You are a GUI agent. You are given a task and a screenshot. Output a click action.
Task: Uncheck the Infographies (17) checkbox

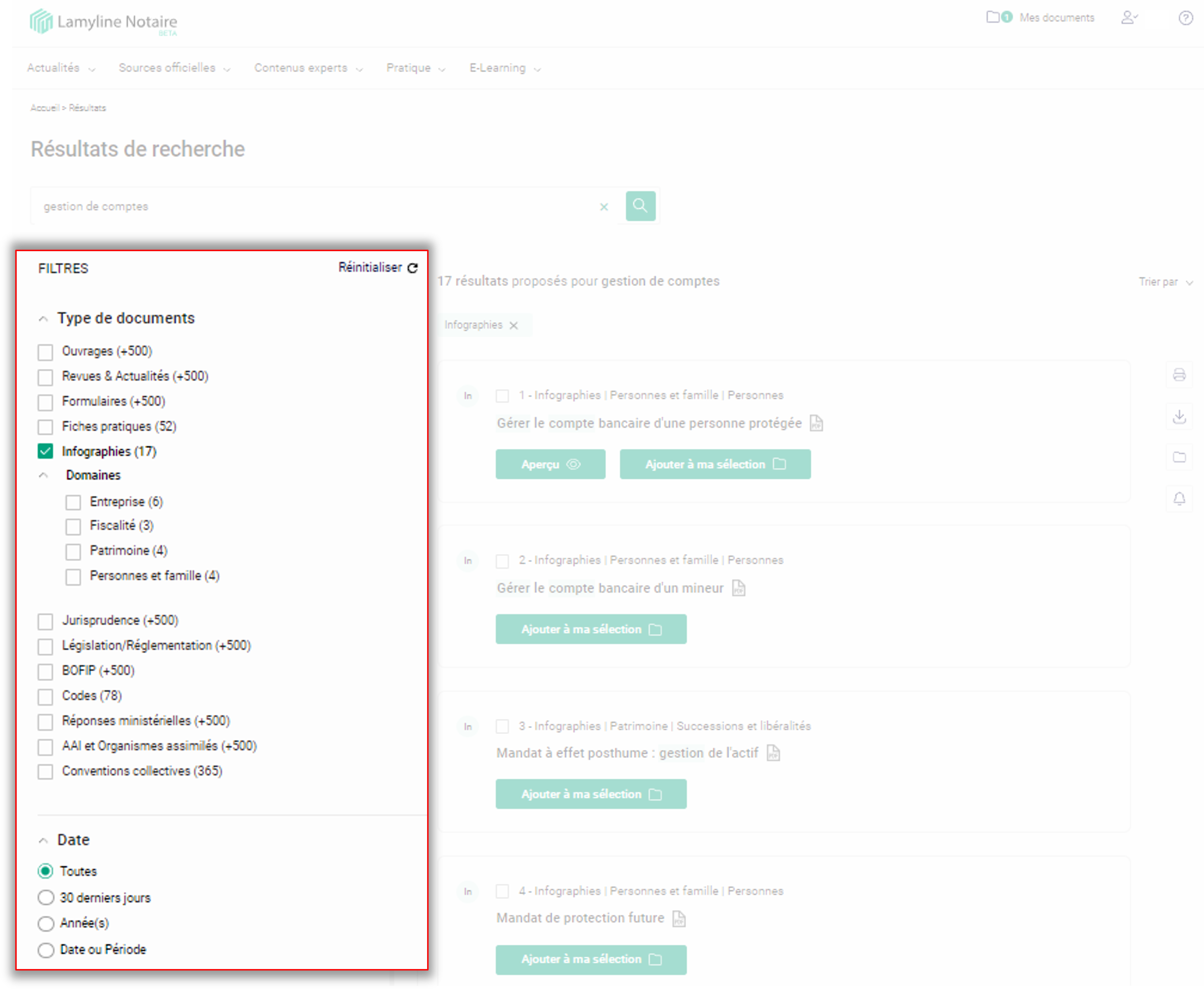(x=46, y=451)
